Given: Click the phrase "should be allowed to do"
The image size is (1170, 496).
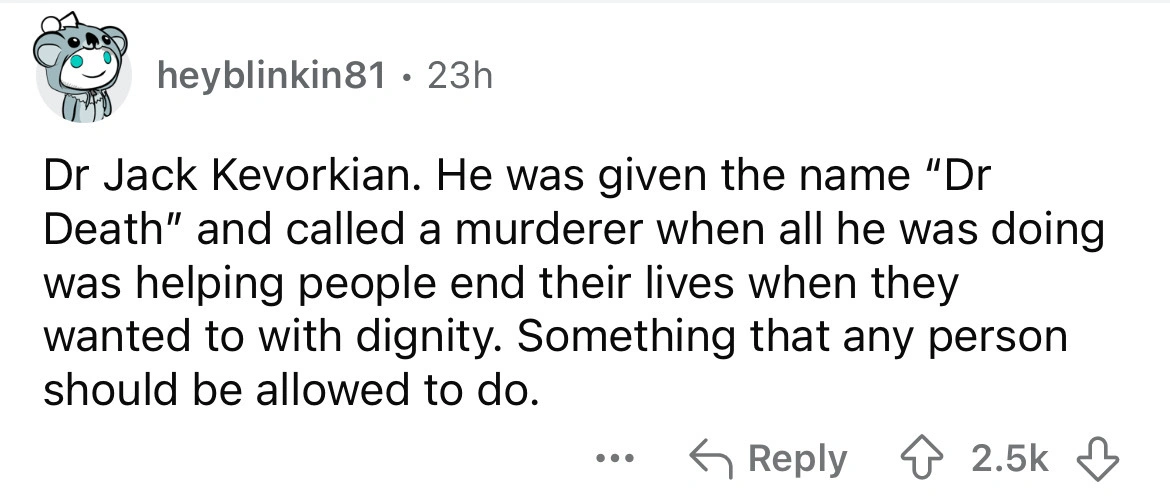Looking at the screenshot, I should (283, 390).
